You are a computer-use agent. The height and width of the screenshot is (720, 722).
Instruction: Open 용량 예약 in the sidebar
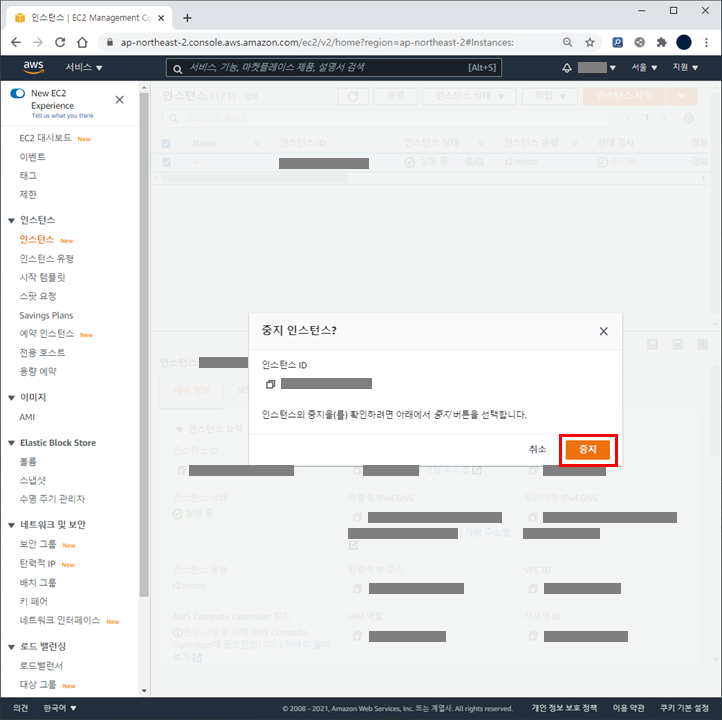tap(38, 372)
